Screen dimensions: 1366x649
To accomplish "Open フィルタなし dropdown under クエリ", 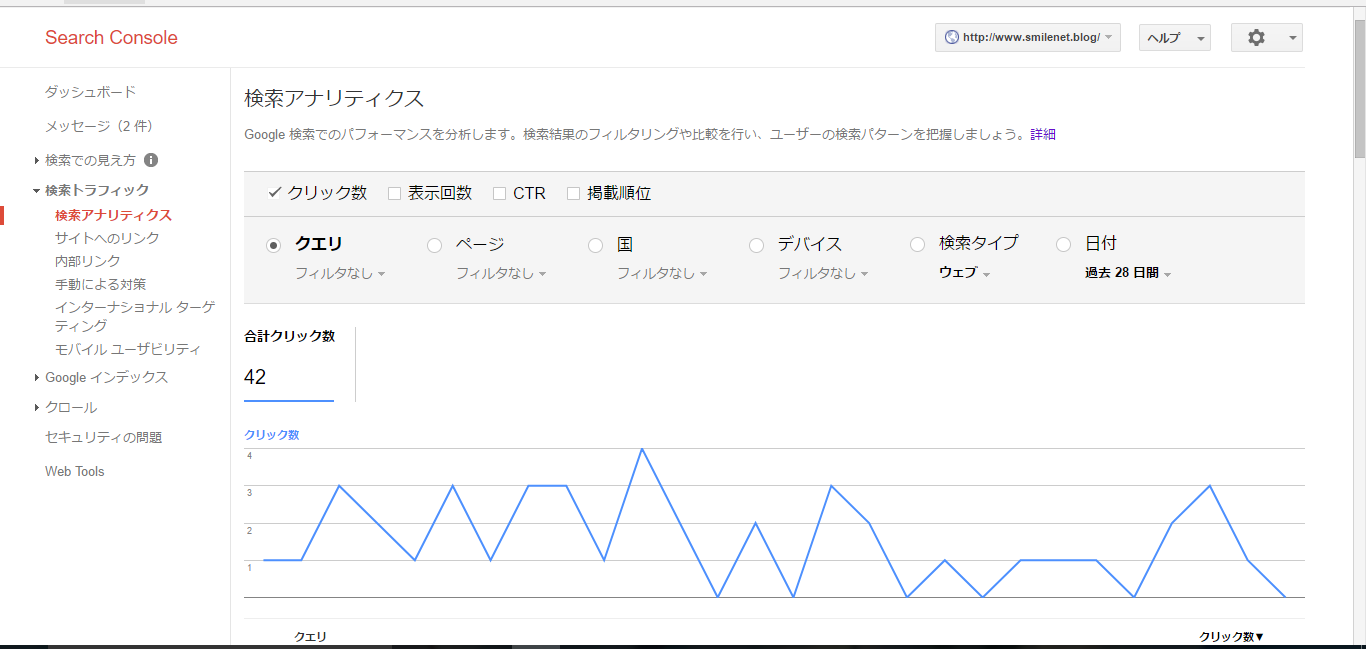I will click(x=340, y=273).
